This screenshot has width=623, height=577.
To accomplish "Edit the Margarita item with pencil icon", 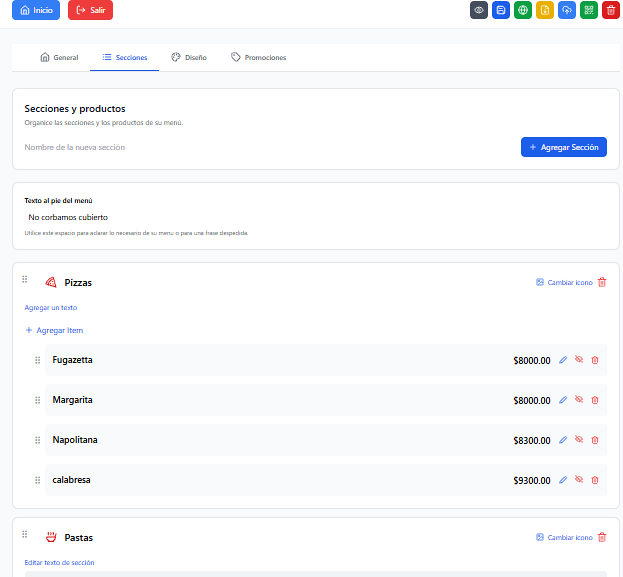I will [x=563, y=400].
